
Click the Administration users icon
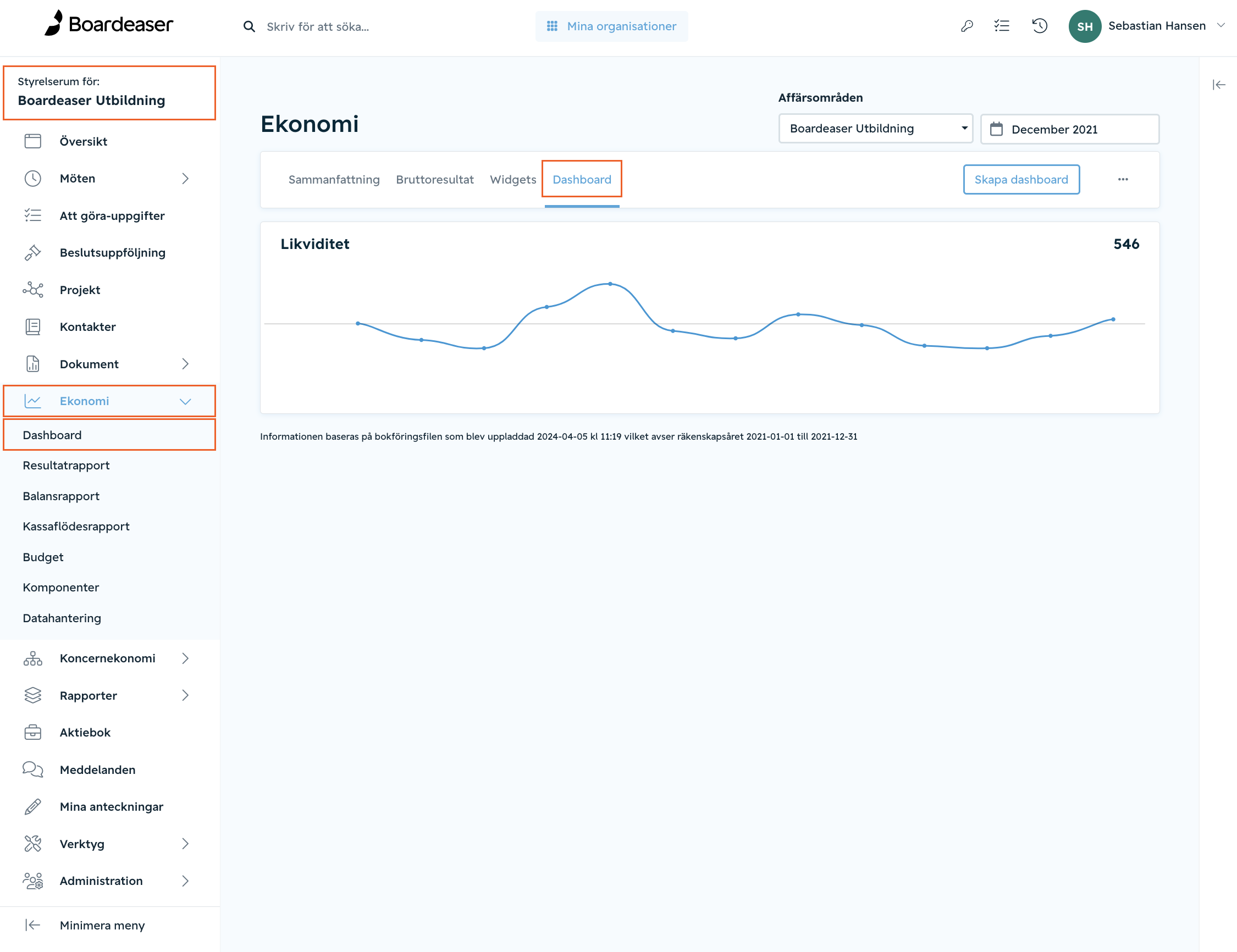pyautogui.click(x=33, y=881)
